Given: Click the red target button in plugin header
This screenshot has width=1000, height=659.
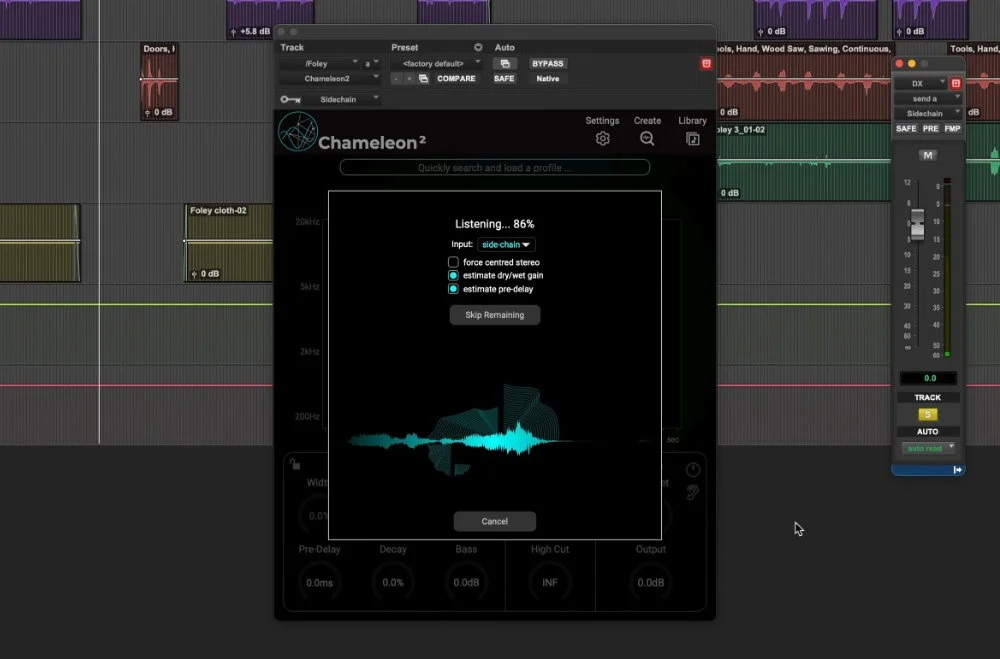Looking at the screenshot, I should pos(706,63).
